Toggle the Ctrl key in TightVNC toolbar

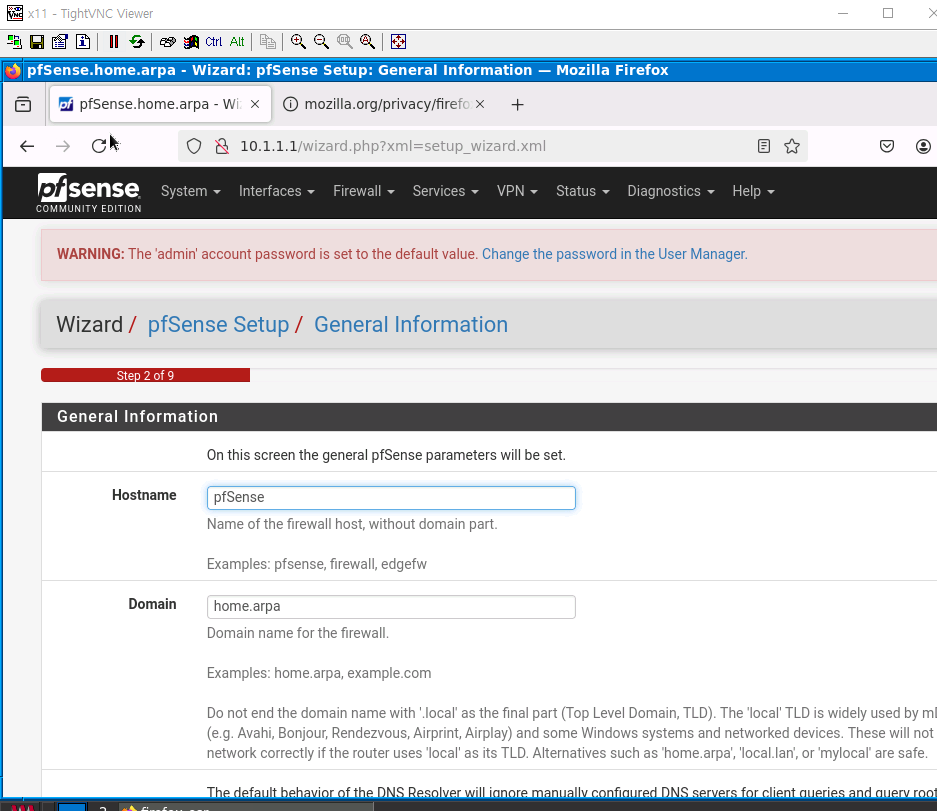click(213, 42)
